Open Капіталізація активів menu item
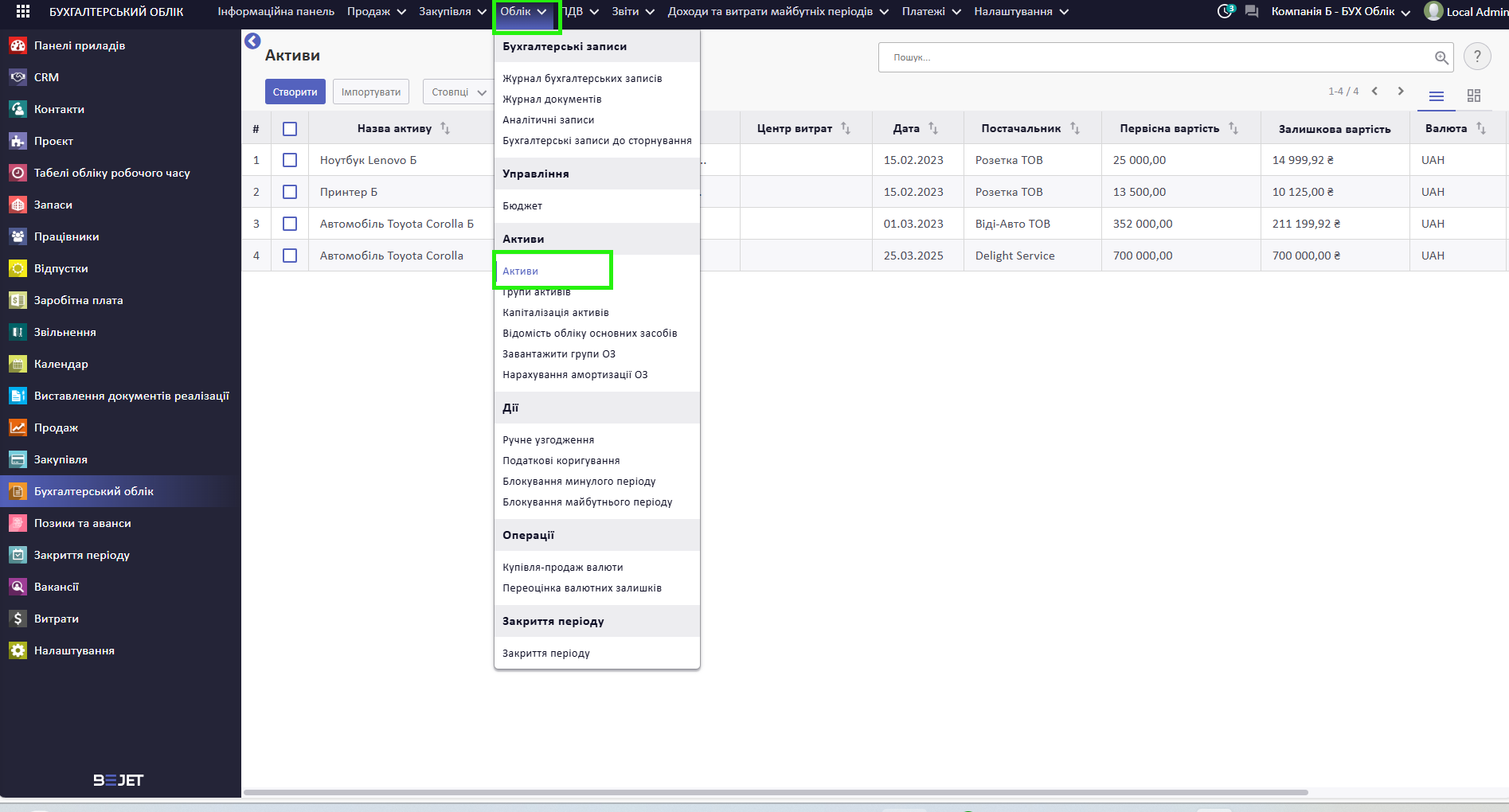 point(556,312)
